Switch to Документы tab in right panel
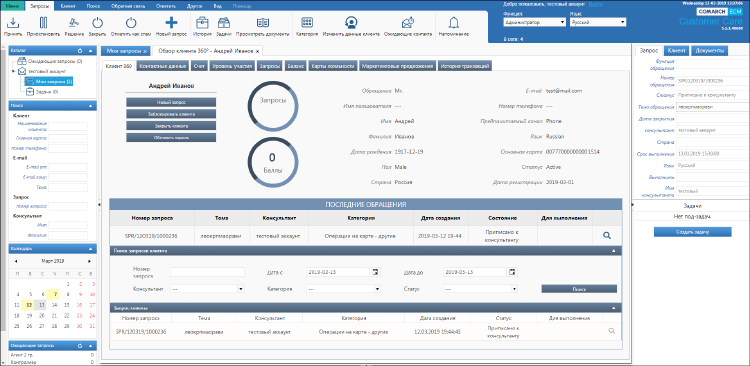The height and width of the screenshot is (366, 750). click(709, 51)
